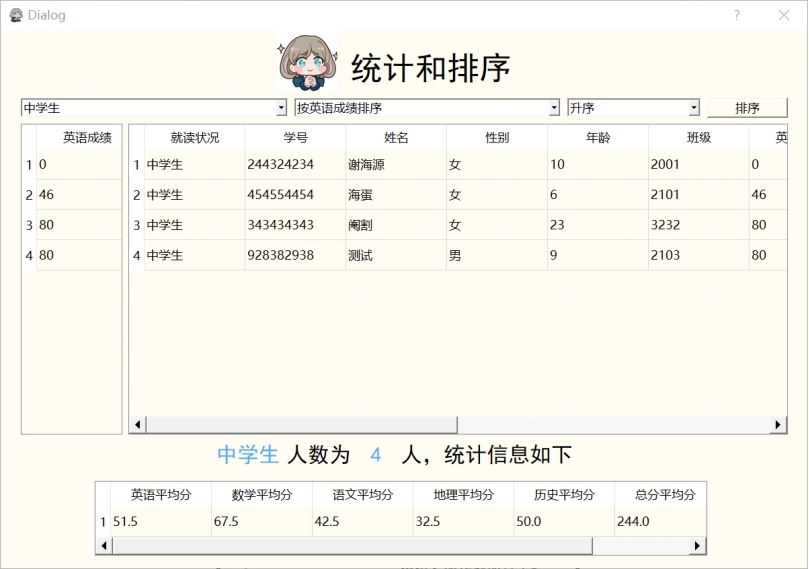
Task: Select the age cell 9
Action: [x=597, y=255]
